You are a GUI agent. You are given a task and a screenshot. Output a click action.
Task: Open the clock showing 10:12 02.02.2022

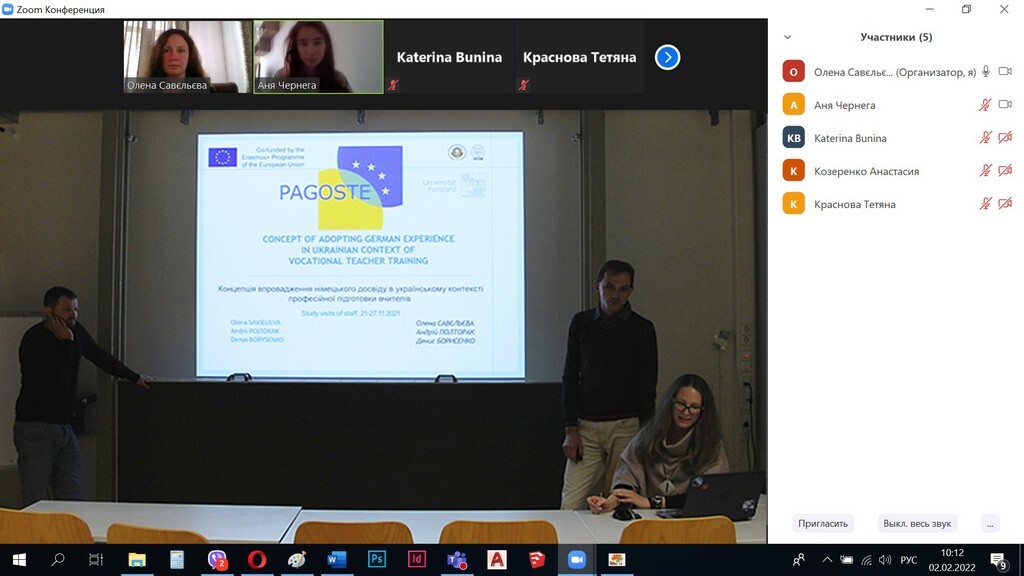point(952,560)
